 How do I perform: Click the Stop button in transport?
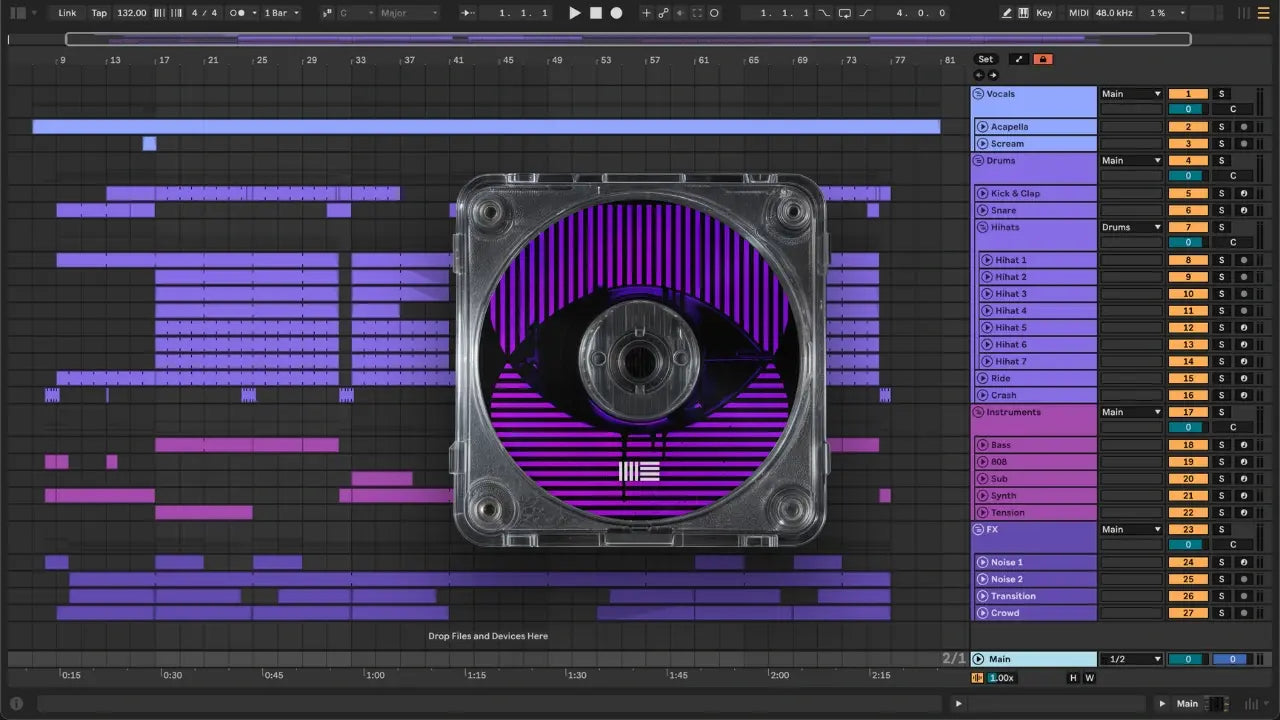pos(595,13)
